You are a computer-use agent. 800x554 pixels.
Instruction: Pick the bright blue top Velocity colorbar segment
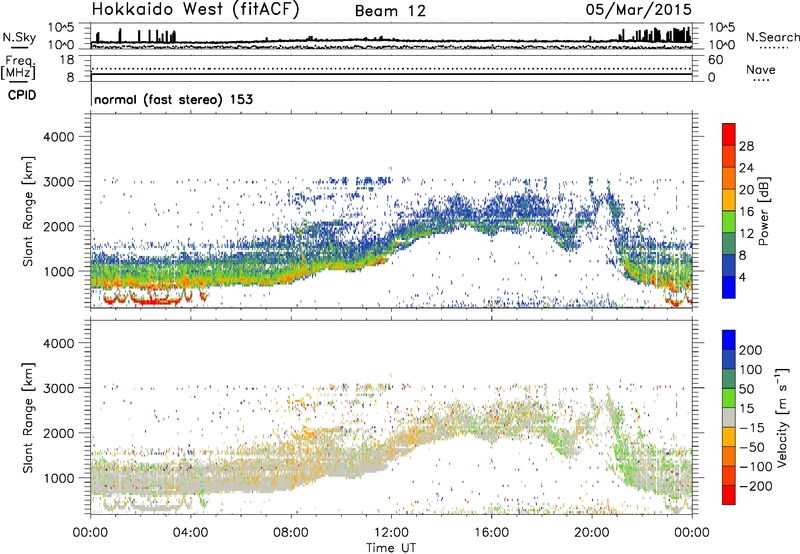[729, 340]
